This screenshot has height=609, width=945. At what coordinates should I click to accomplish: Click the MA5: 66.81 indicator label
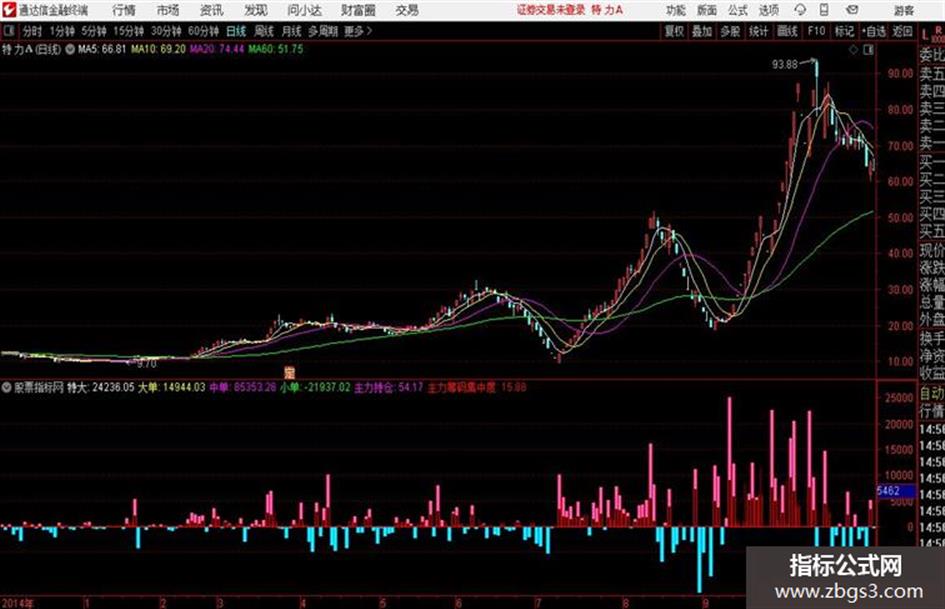point(102,49)
